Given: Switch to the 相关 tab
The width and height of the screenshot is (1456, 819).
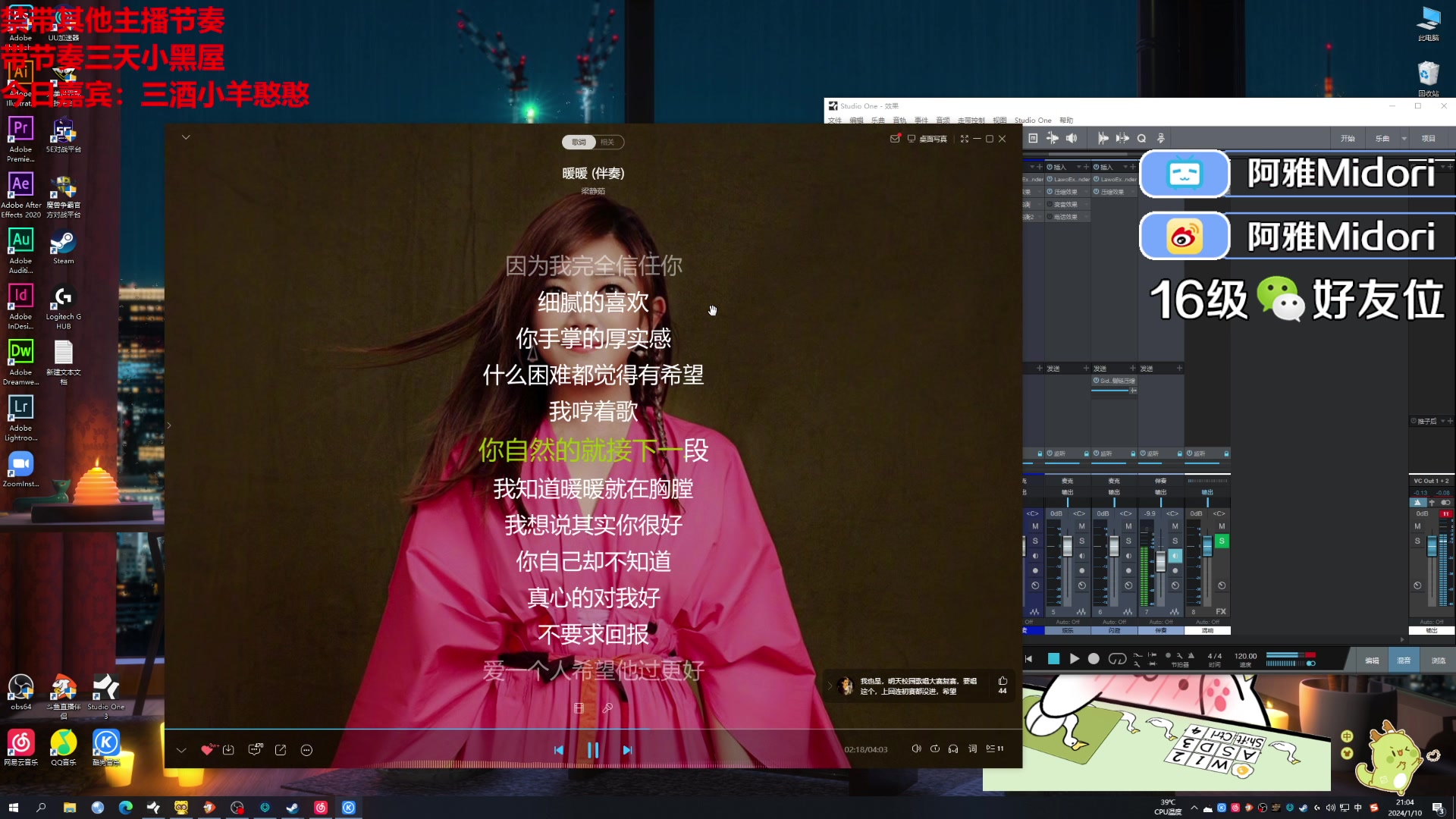Looking at the screenshot, I should 607,142.
